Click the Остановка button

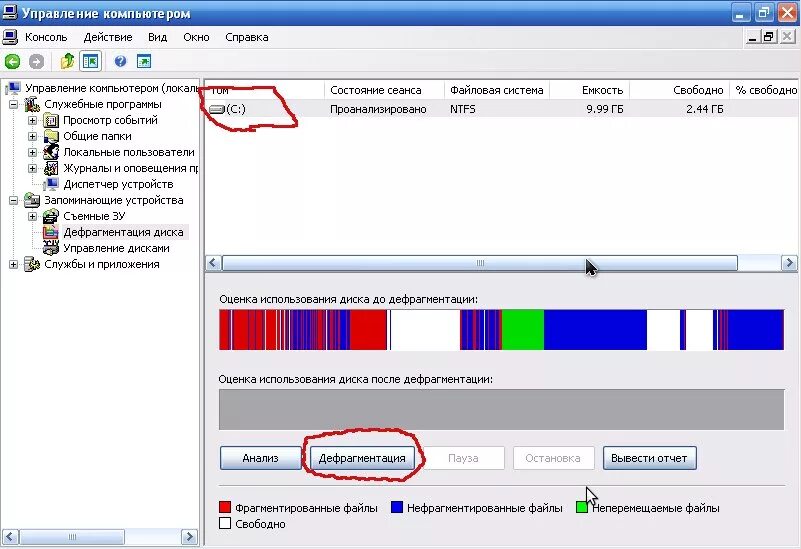(x=553, y=458)
